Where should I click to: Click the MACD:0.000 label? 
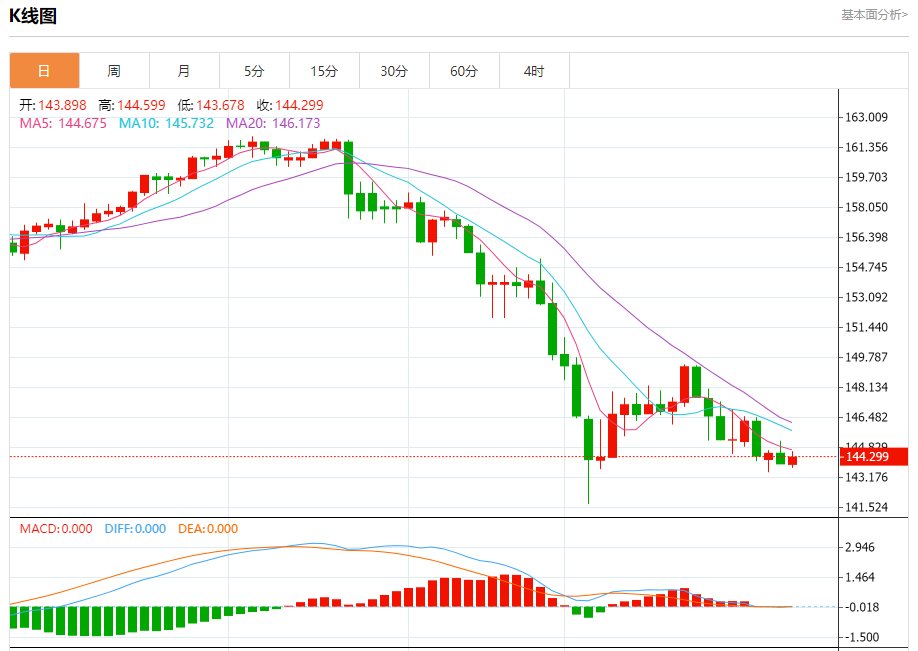click(x=56, y=529)
